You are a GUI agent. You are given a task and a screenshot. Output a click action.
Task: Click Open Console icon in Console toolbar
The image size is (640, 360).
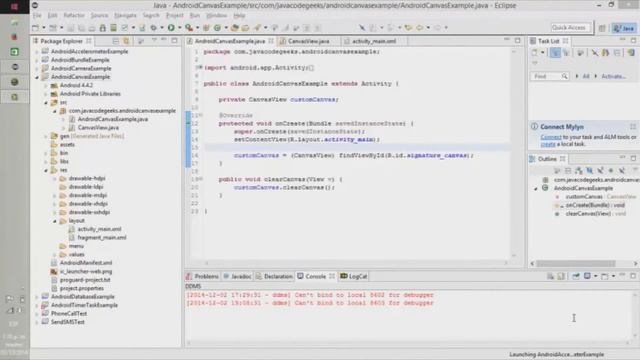604,276
